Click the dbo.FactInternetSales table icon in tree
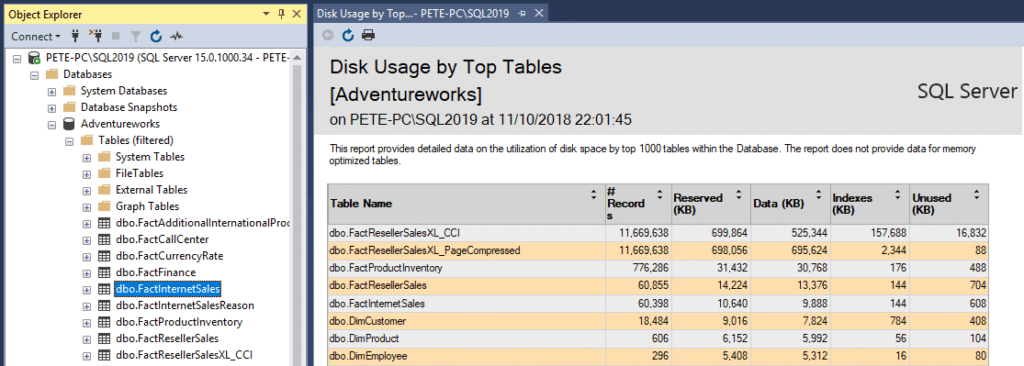1024x366 pixels. tap(103, 289)
